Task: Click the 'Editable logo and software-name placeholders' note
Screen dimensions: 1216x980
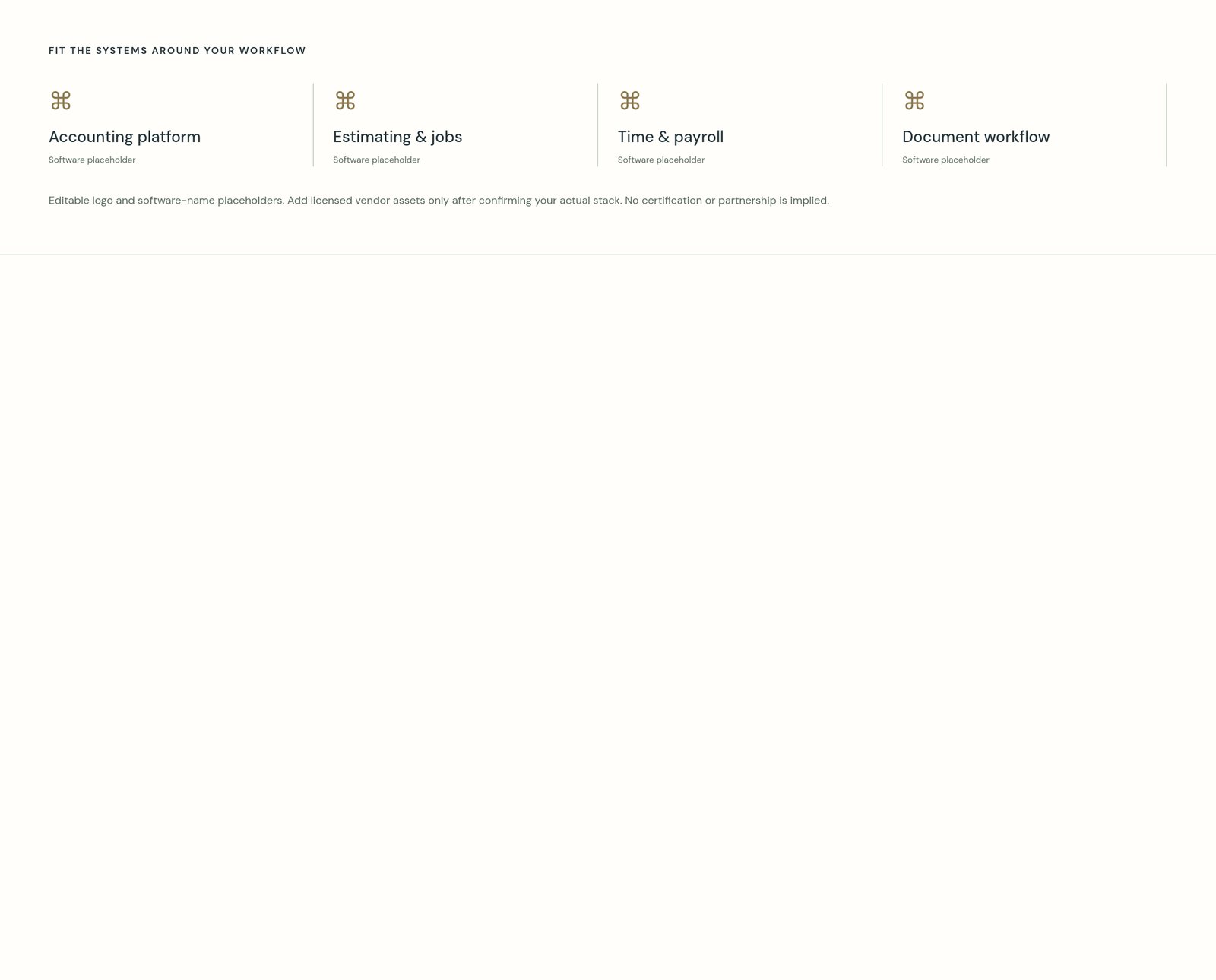Action: 439,201
